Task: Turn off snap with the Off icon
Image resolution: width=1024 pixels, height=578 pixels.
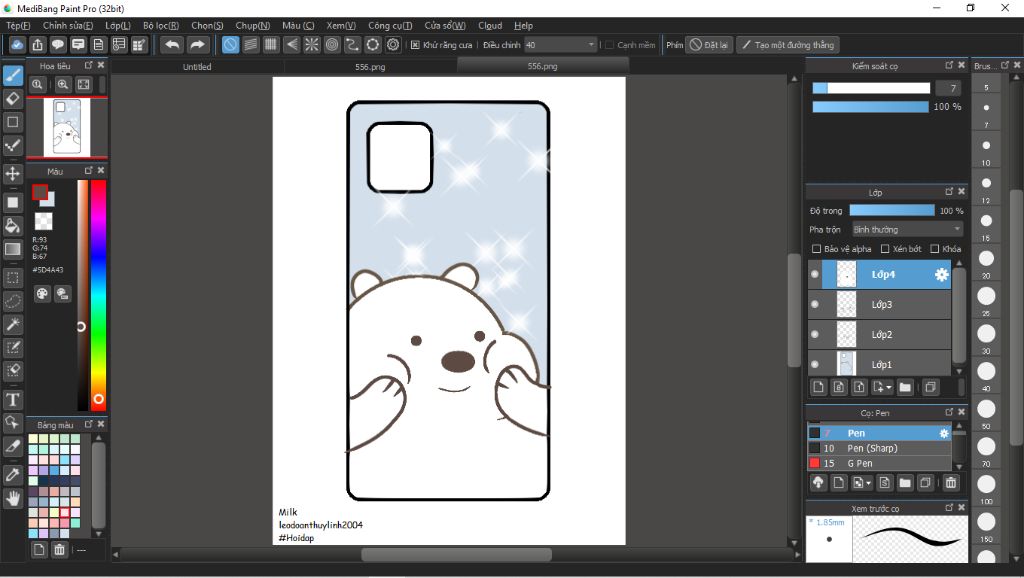Action: (231, 44)
